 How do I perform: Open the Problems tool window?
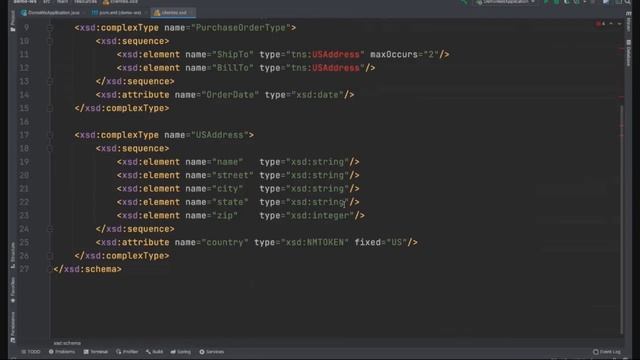(x=62, y=351)
